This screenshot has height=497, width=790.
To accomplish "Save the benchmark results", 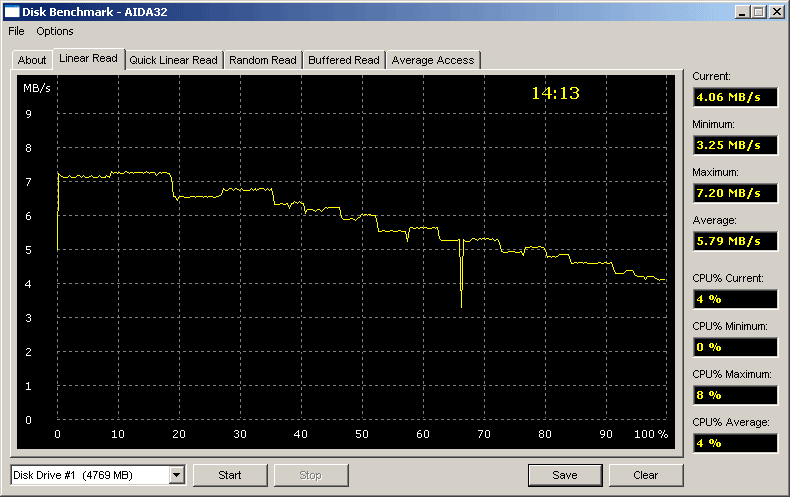I will click(565, 475).
